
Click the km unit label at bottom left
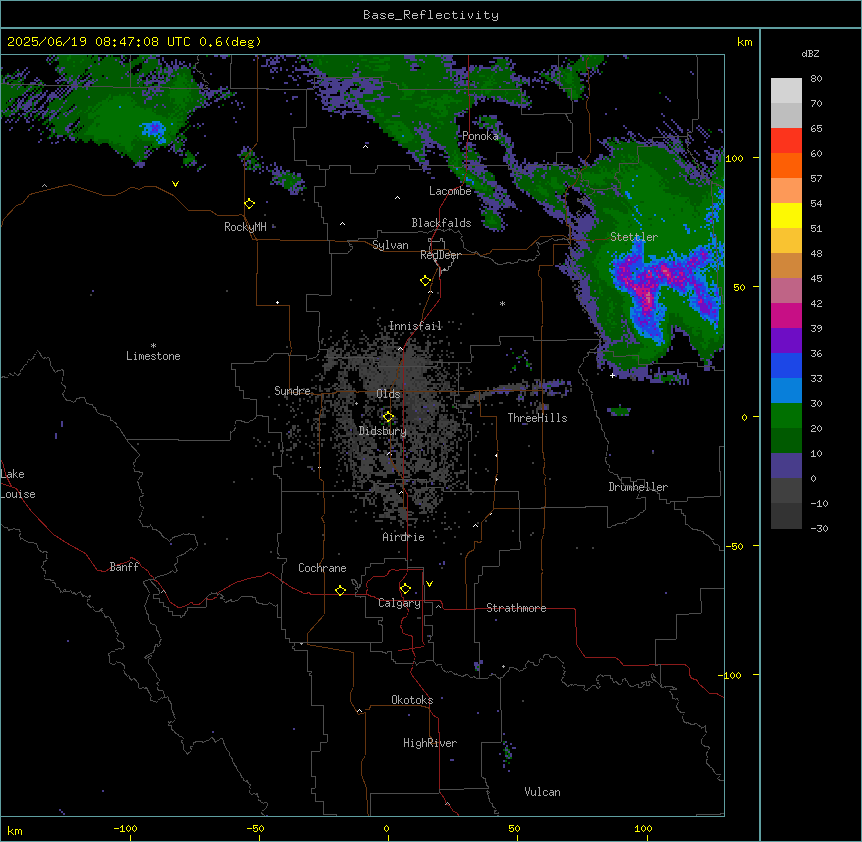coord(14,831)
